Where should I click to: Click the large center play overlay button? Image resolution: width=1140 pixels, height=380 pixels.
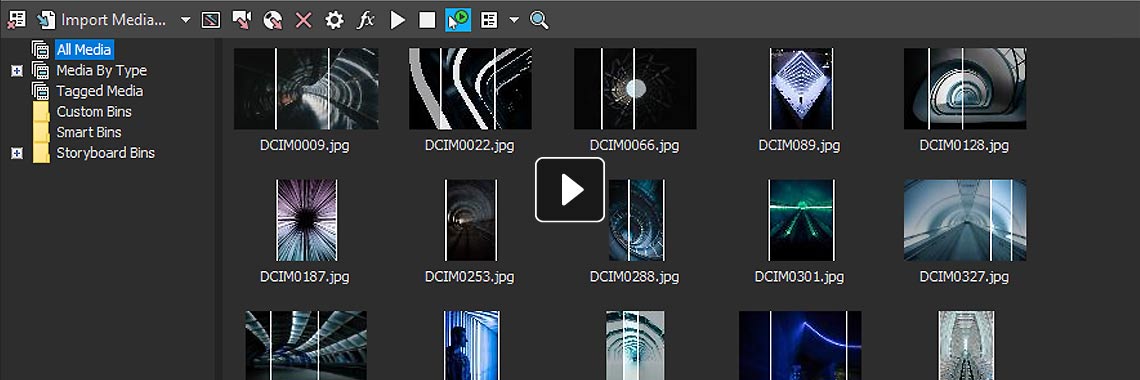click(570, 190)
